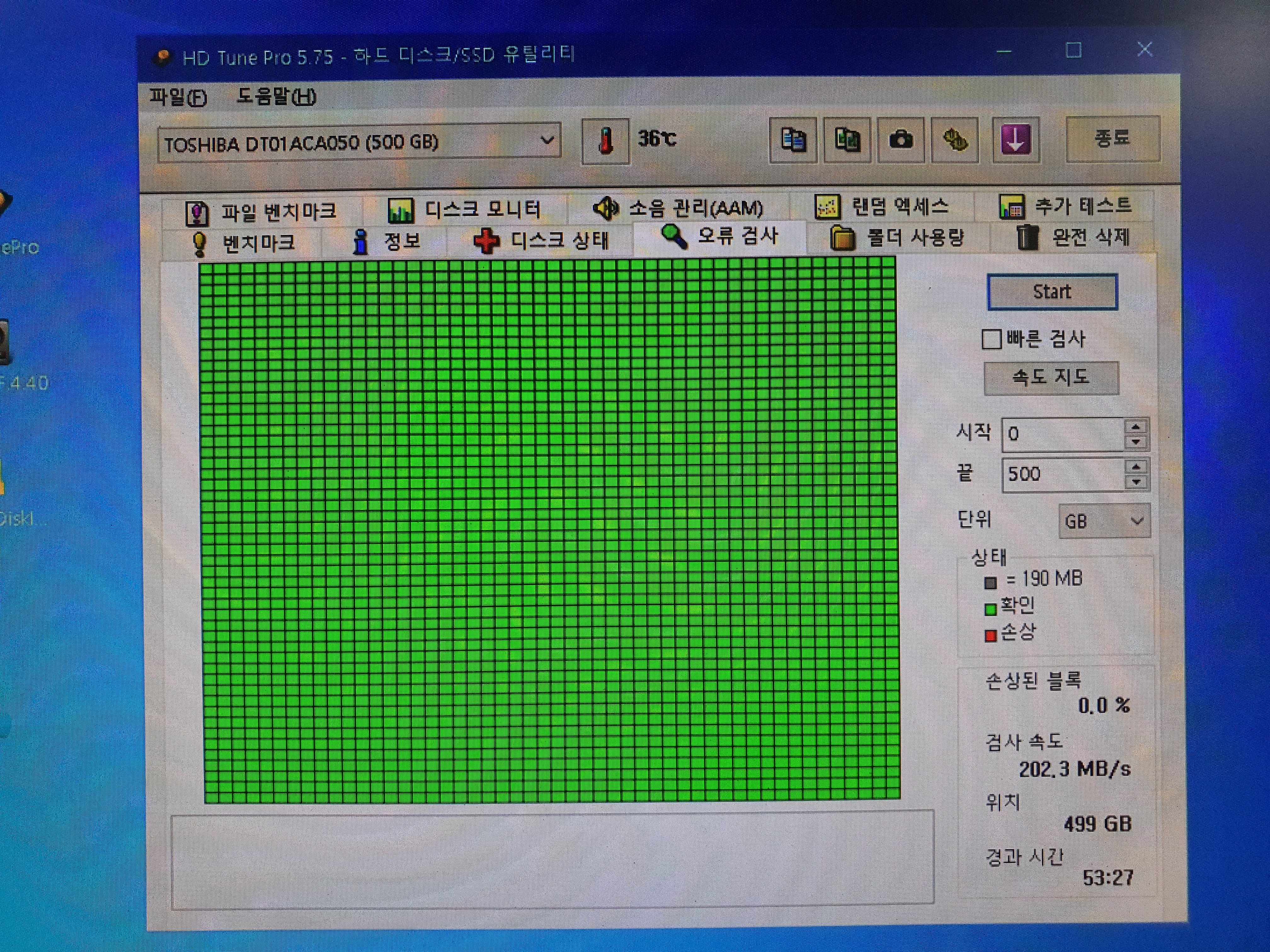Open the 단위 GB unit dropdown
The image size is (1270, 952).
(1104, 521)
